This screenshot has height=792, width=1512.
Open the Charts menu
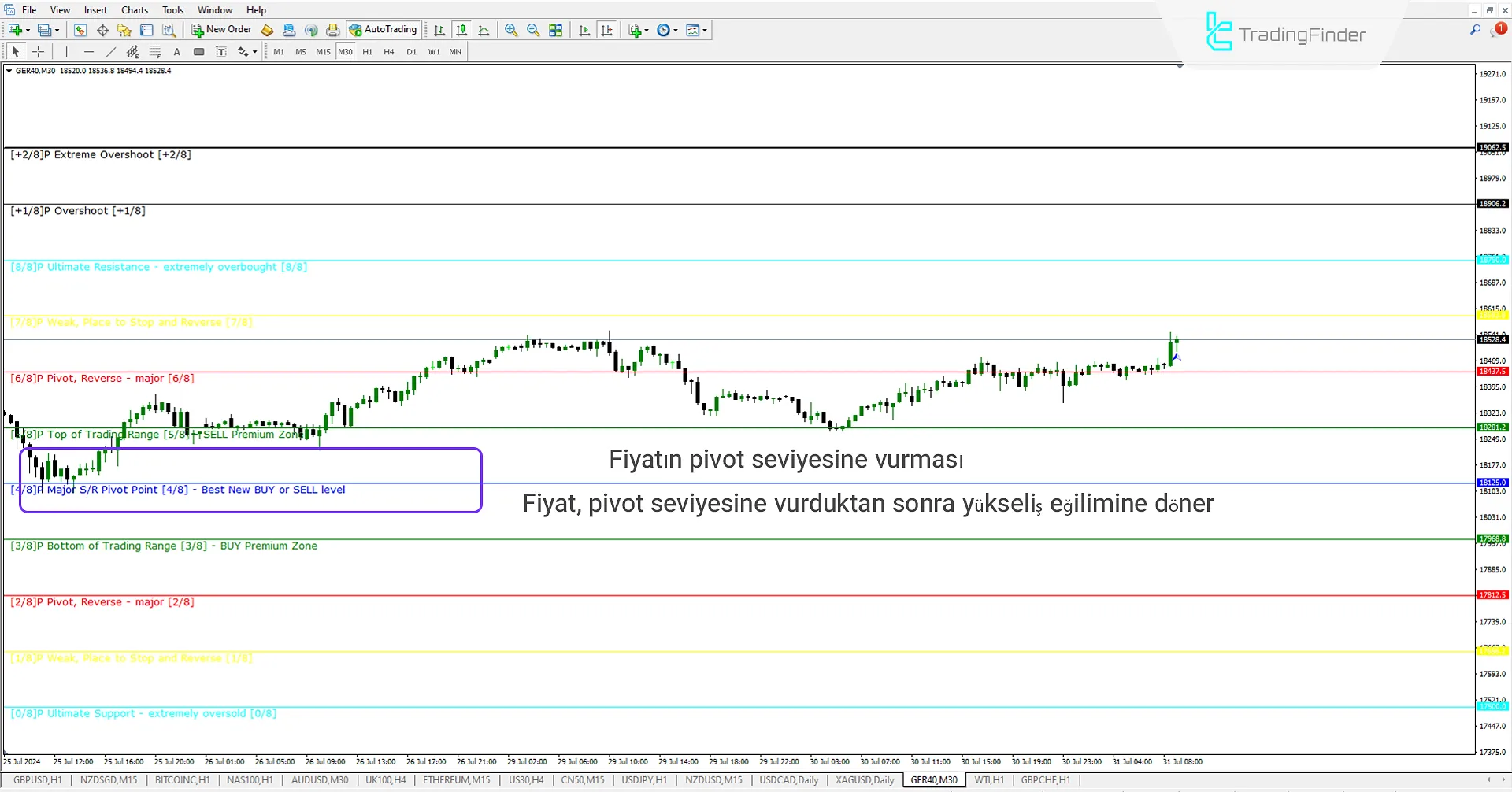point(134,9)
